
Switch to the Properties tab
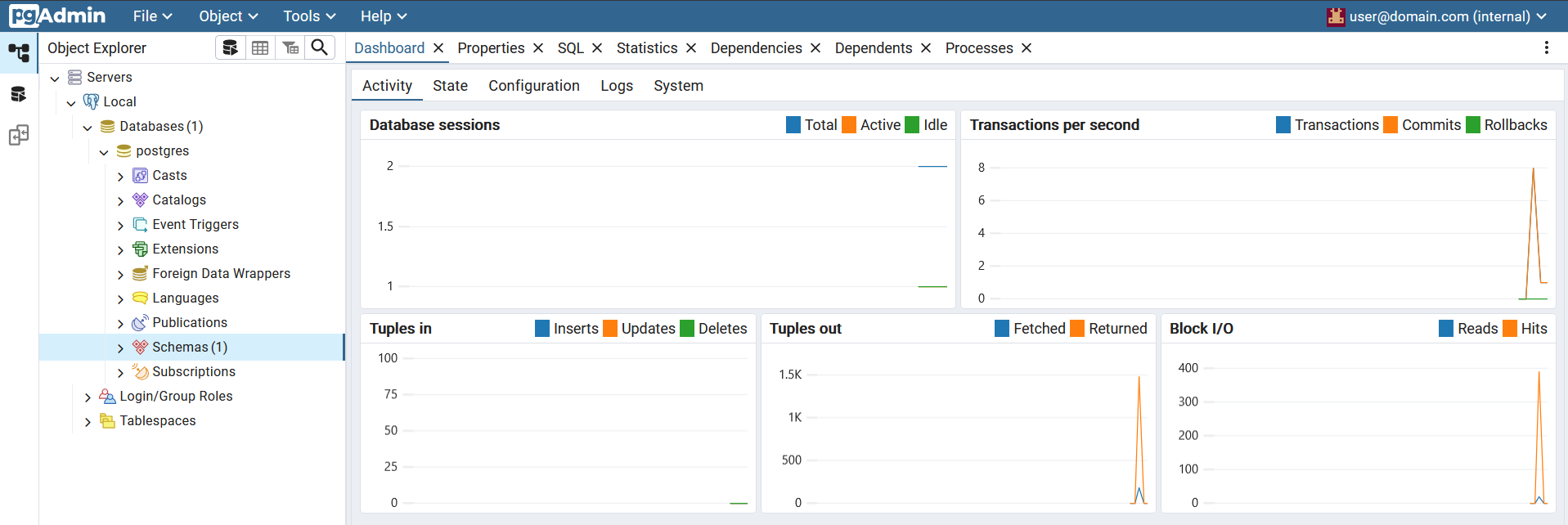pos(491,48)
